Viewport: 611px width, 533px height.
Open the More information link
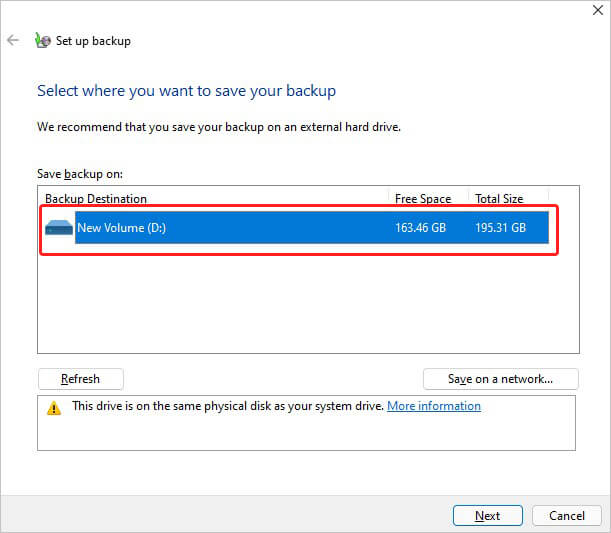coord(434,406)
